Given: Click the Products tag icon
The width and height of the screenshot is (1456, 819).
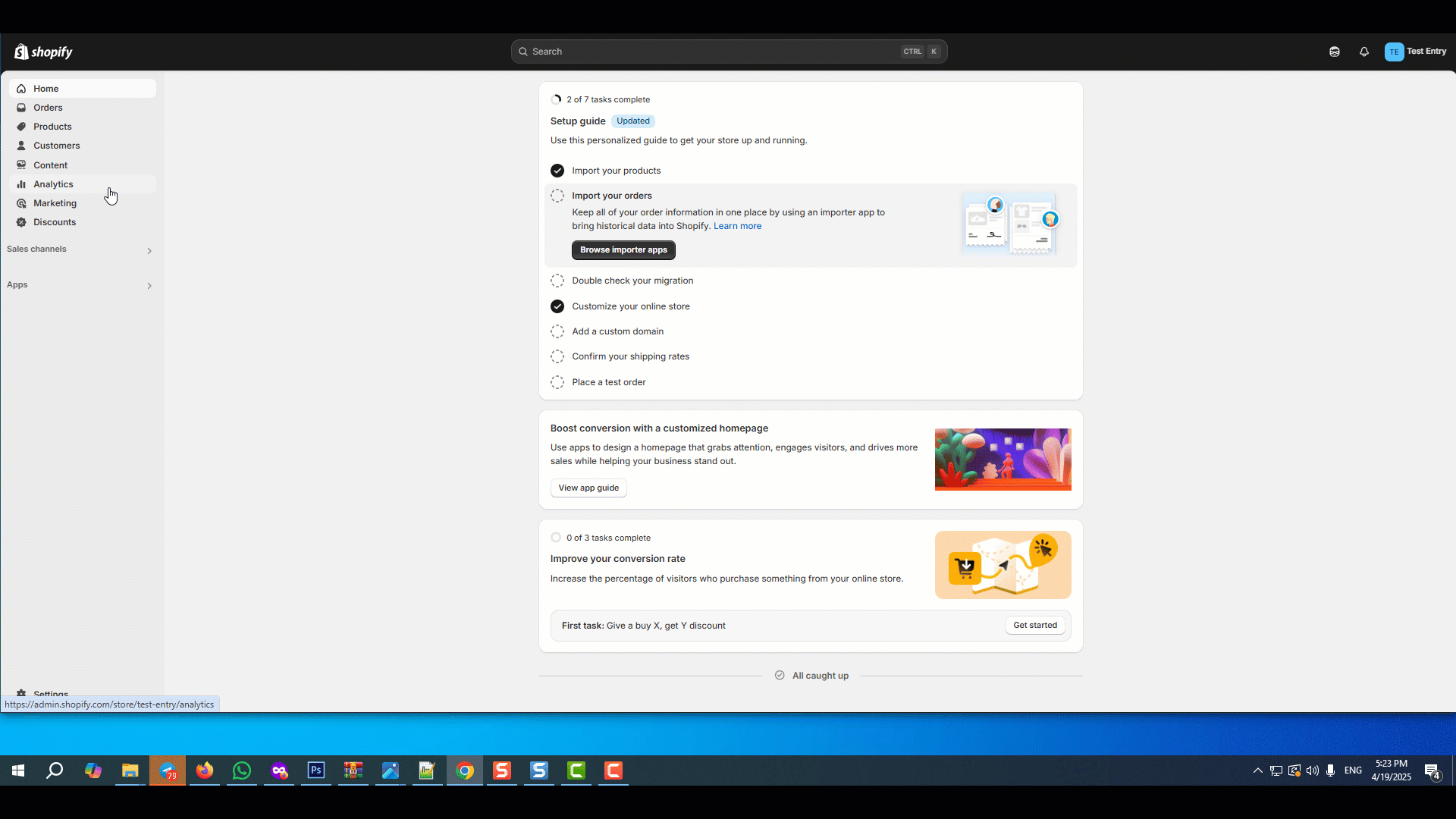Looking at the screenshot, I should pos(21,127).
